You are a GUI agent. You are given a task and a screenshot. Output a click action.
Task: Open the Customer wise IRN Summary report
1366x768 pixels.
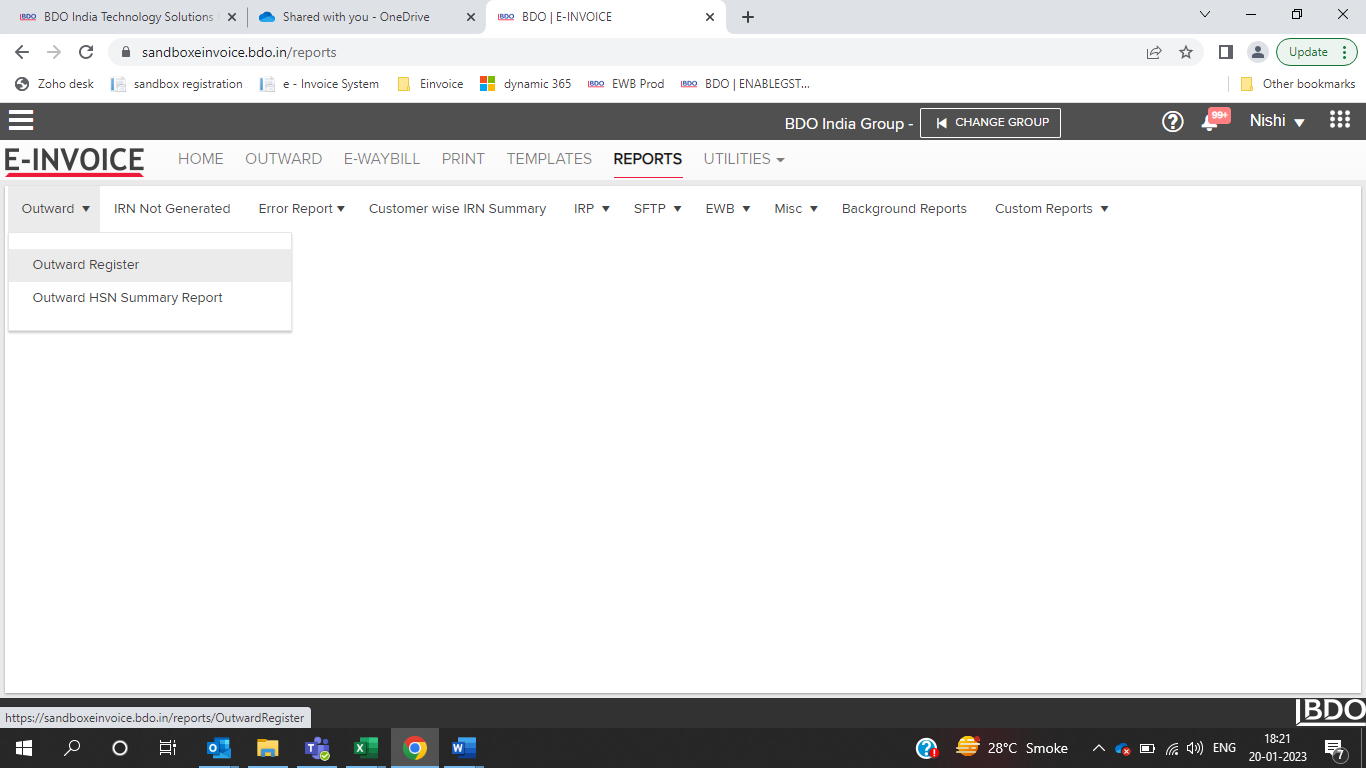457,208
